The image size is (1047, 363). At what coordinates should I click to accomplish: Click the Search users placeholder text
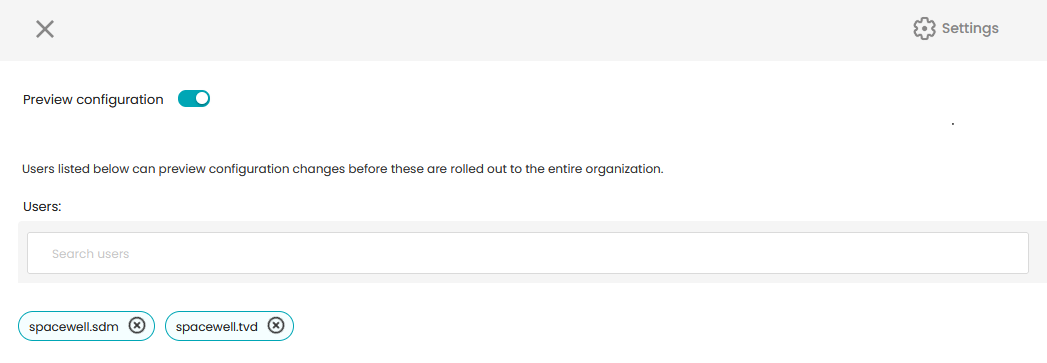(x=90, y=254)
